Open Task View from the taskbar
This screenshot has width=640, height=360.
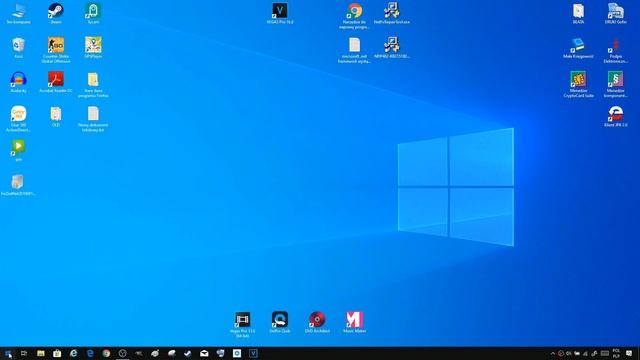click(24, 353)
